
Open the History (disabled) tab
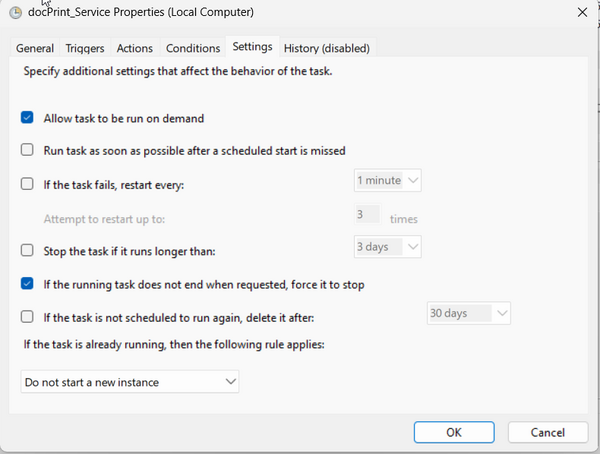pos(326,48)
